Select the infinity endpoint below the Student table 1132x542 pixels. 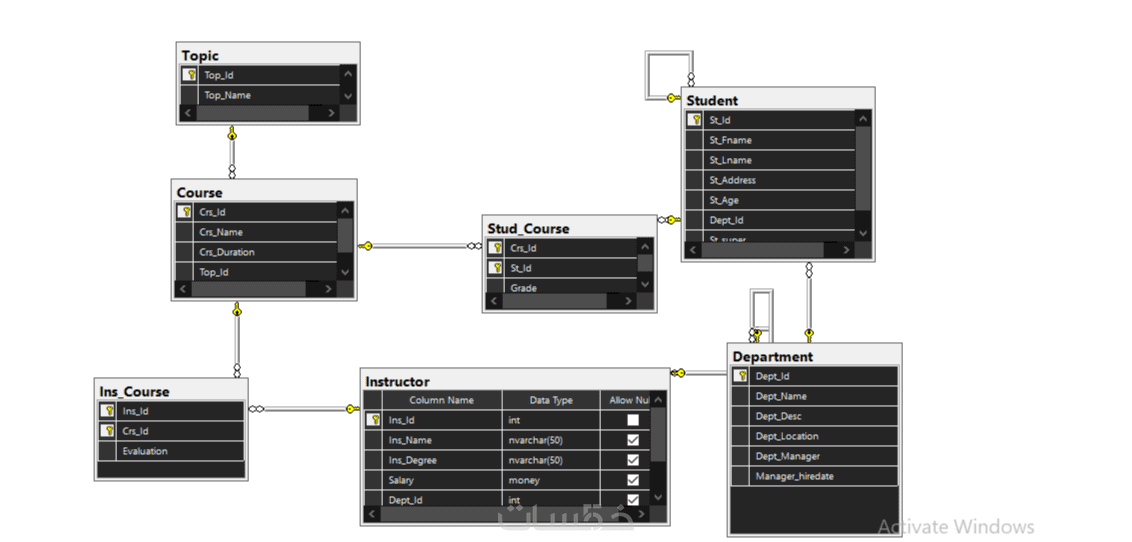pyautogui.click(x=809, y=269)
